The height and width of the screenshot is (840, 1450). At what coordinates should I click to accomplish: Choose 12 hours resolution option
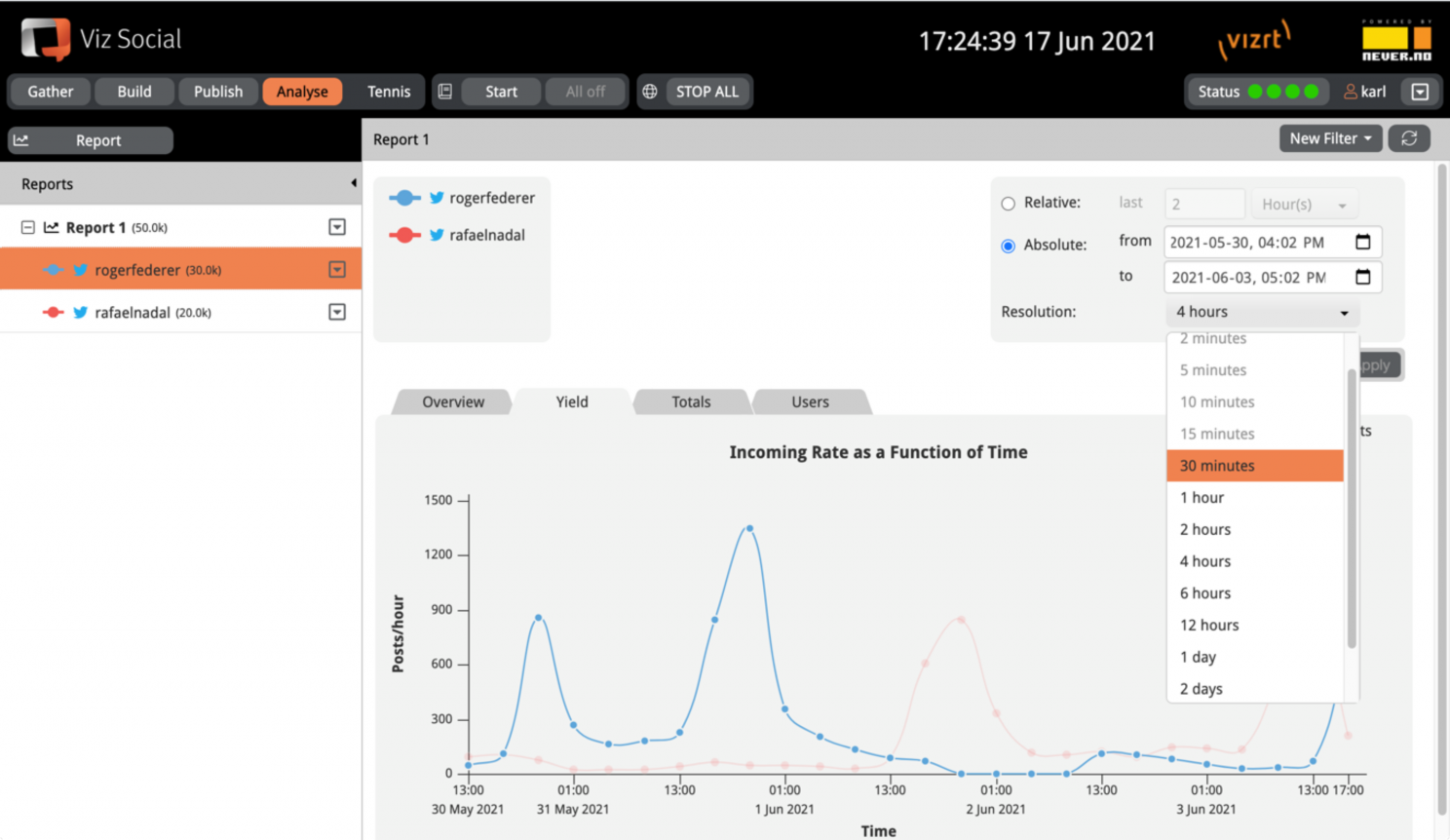click(x=1255, y=626)
